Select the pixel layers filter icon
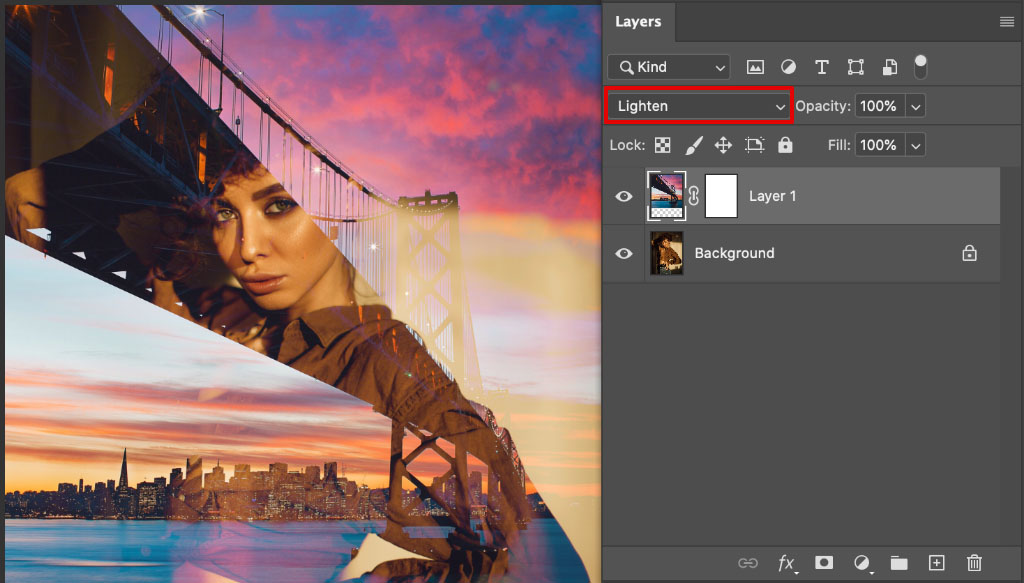Screen dimensions: 1024x583 [755, 66]
